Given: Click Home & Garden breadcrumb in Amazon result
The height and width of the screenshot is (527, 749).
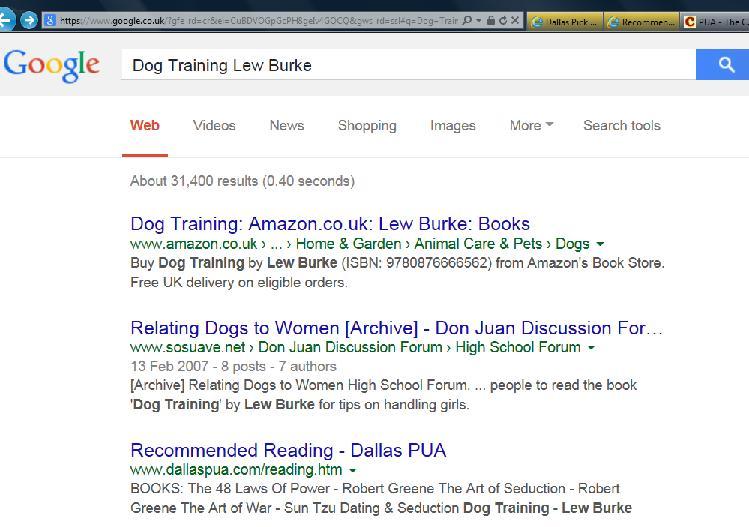Looking at the screenshot, I should 348,244.
